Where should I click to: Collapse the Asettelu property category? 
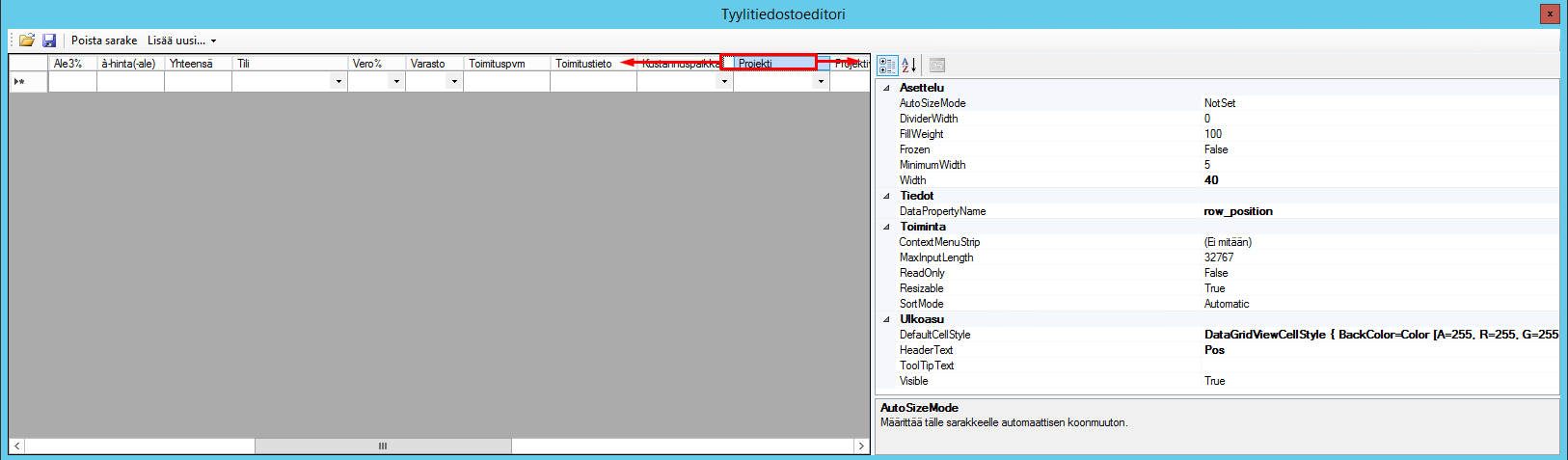[x=887, y=88]
